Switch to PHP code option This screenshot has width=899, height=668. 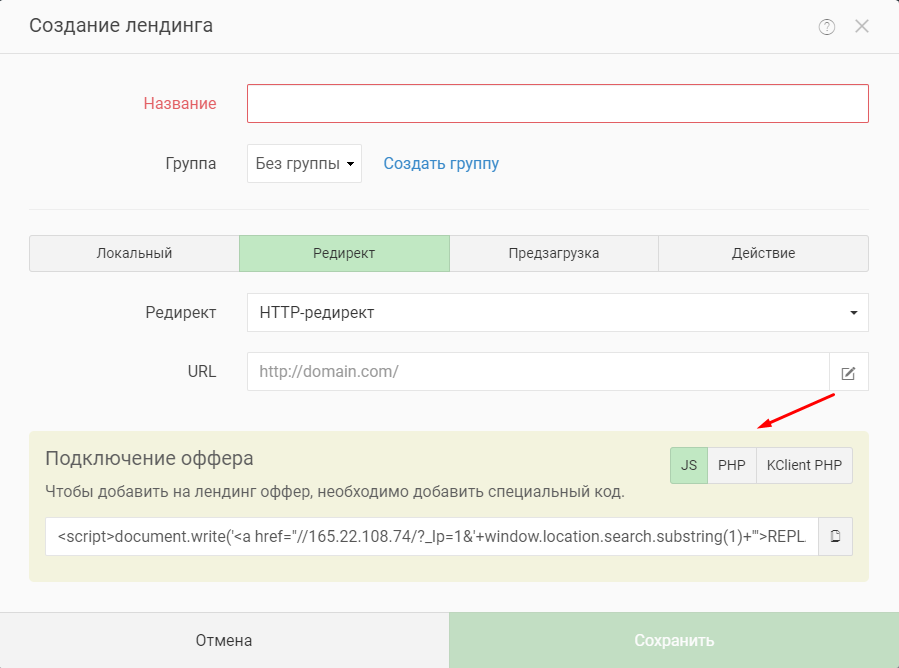(x=732, y=466)
